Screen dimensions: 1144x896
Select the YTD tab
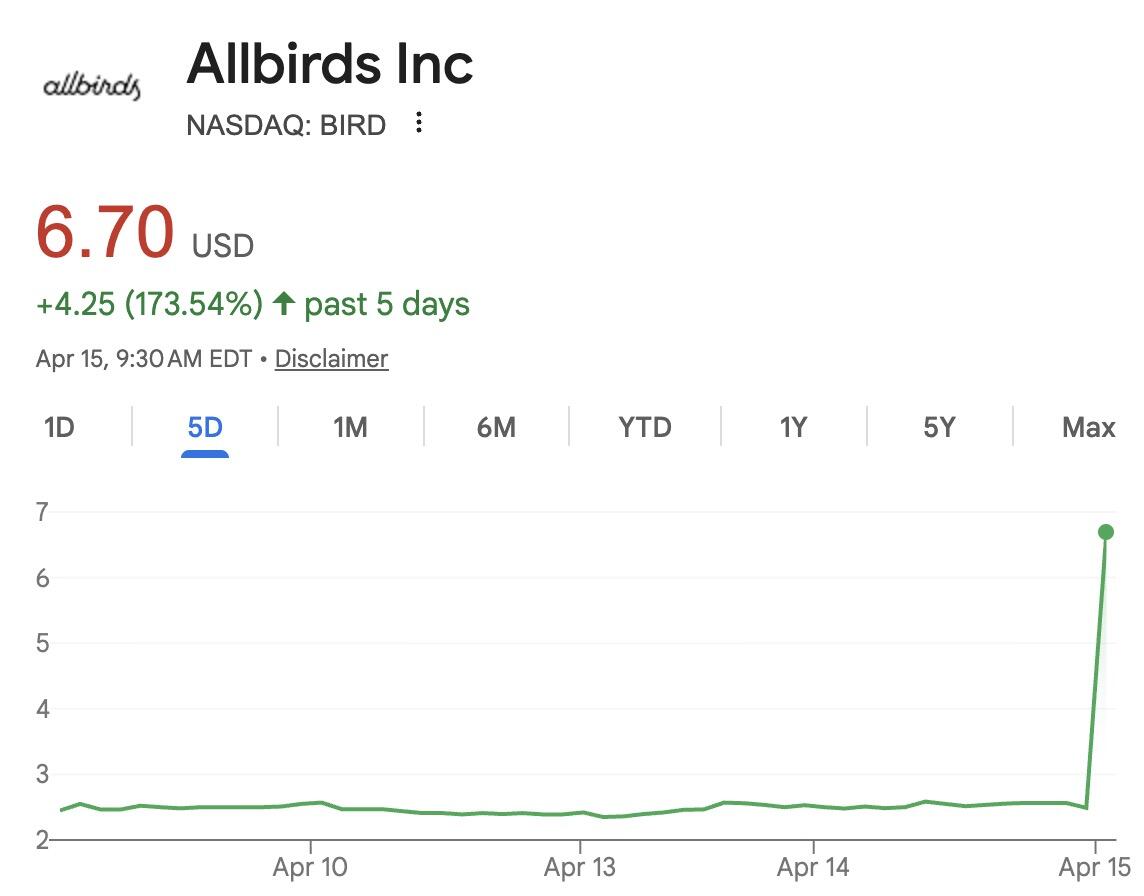point(645,428)
